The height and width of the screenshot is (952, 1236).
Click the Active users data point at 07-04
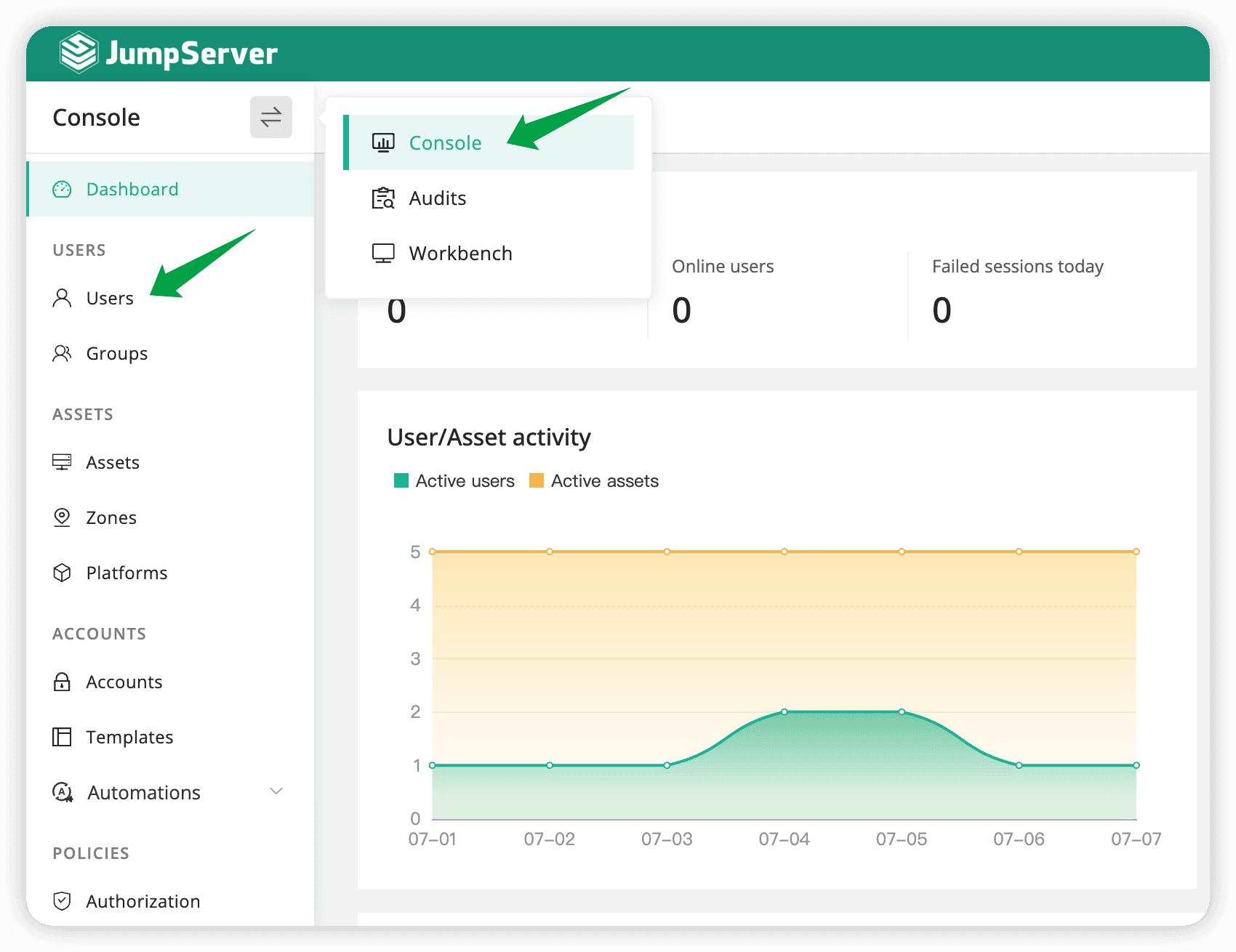784,712
